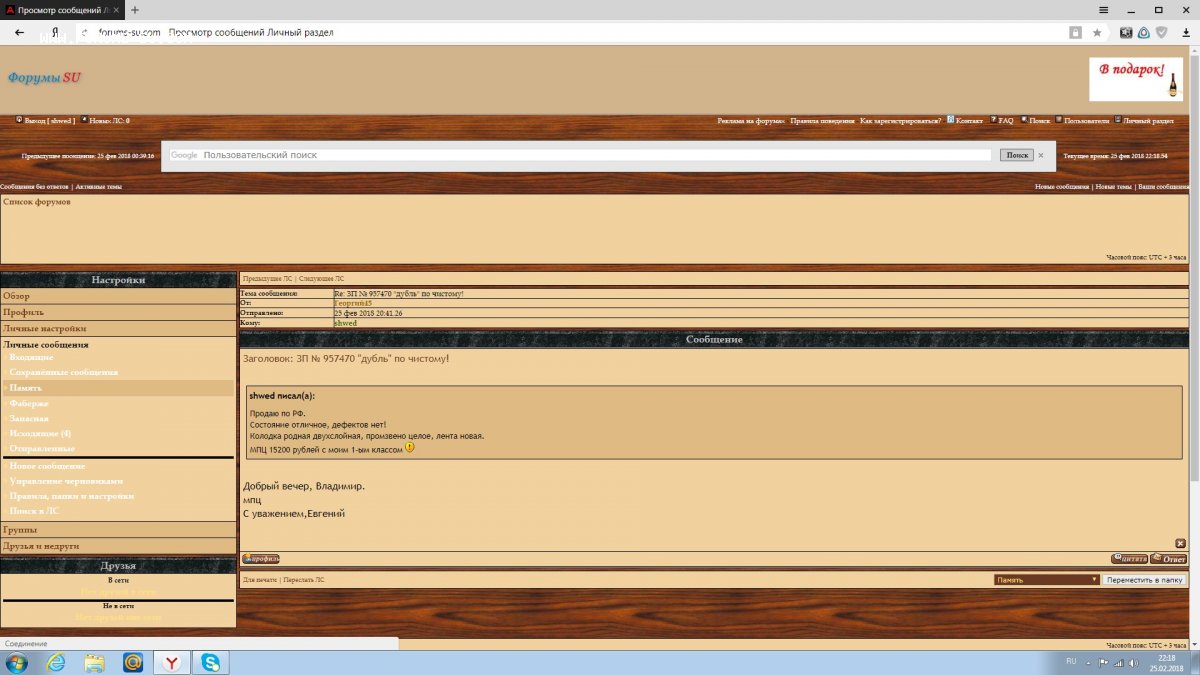Open a new browser tab

click(135, 9)
